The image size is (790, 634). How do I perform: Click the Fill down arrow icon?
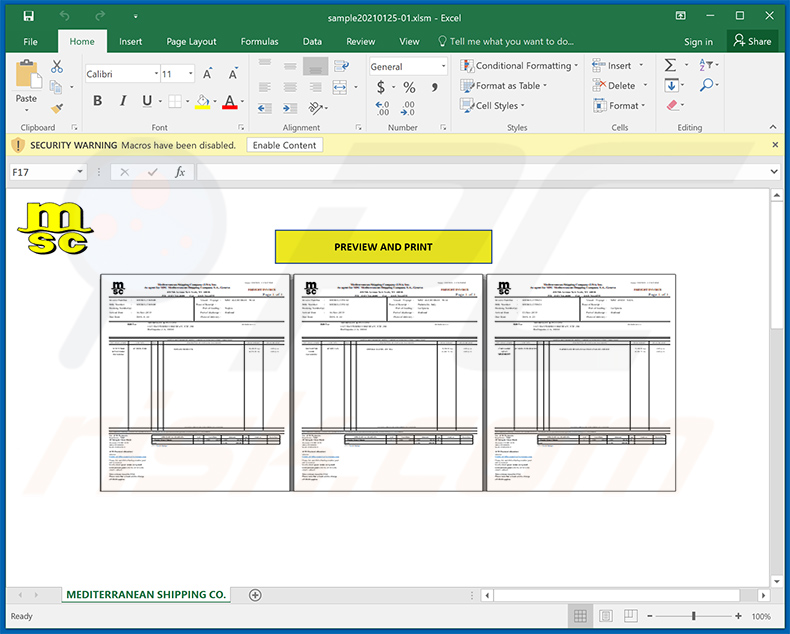[x=671, y=85]
